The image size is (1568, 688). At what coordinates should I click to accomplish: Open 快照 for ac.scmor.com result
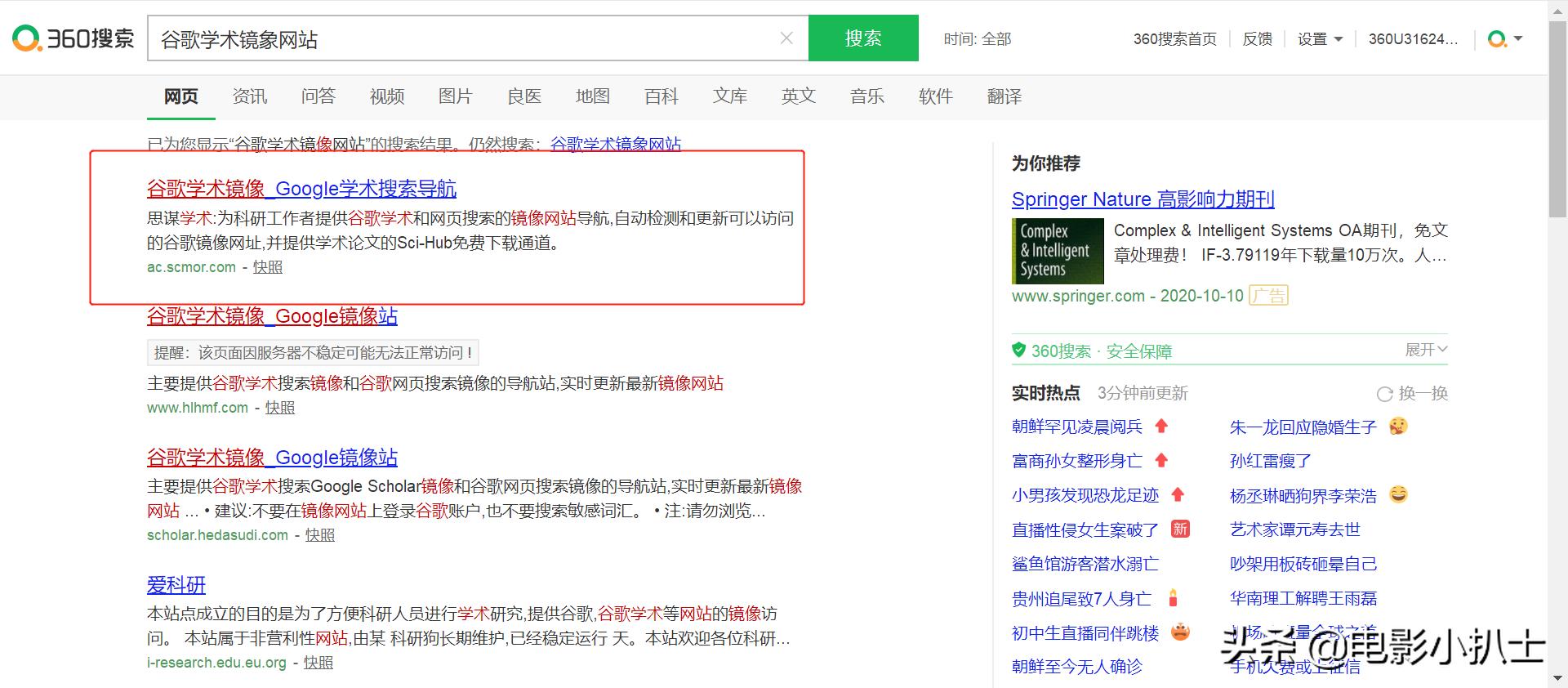pyautogui.click(x=268, y=267)
